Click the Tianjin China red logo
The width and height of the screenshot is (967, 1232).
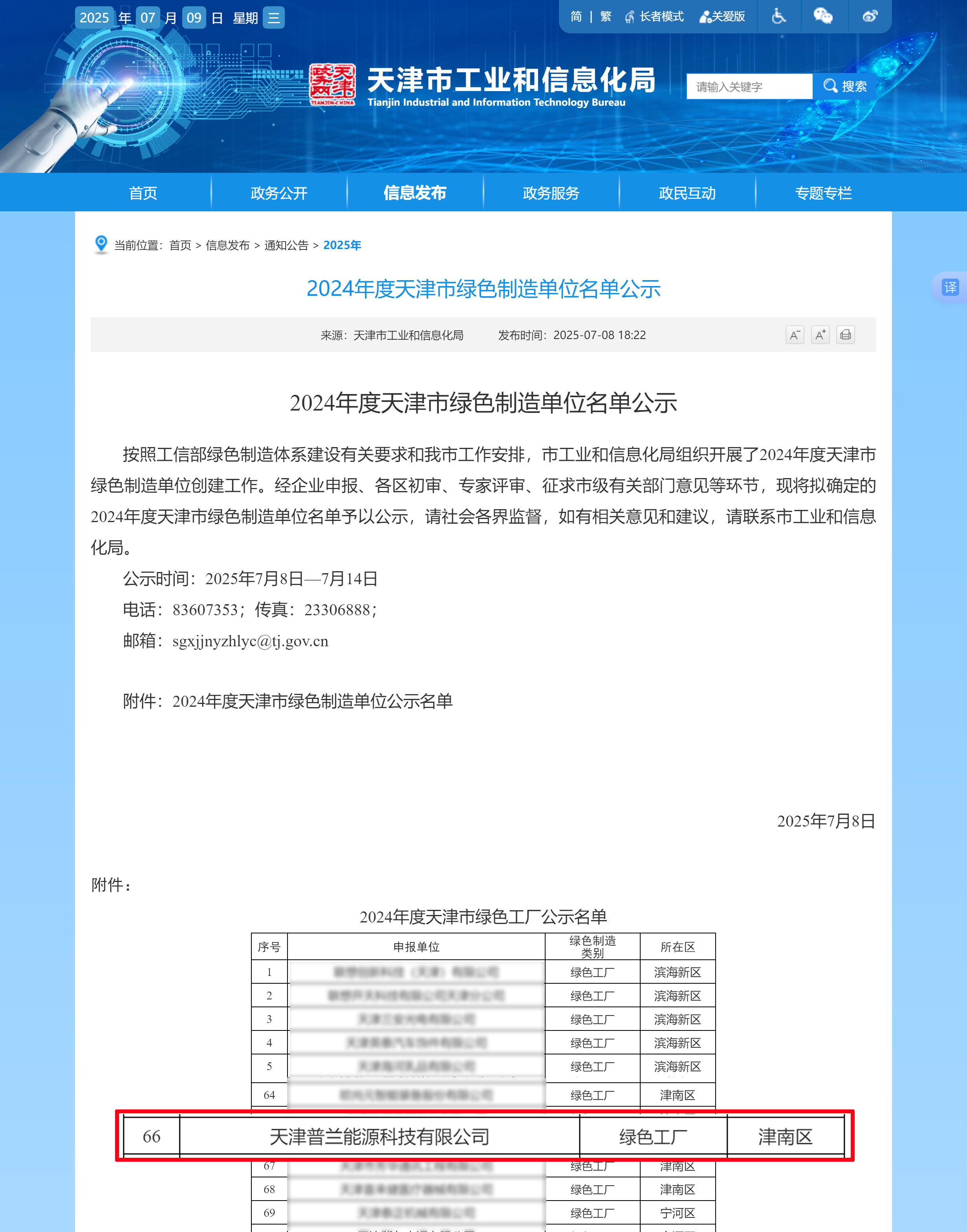point(332,84)
